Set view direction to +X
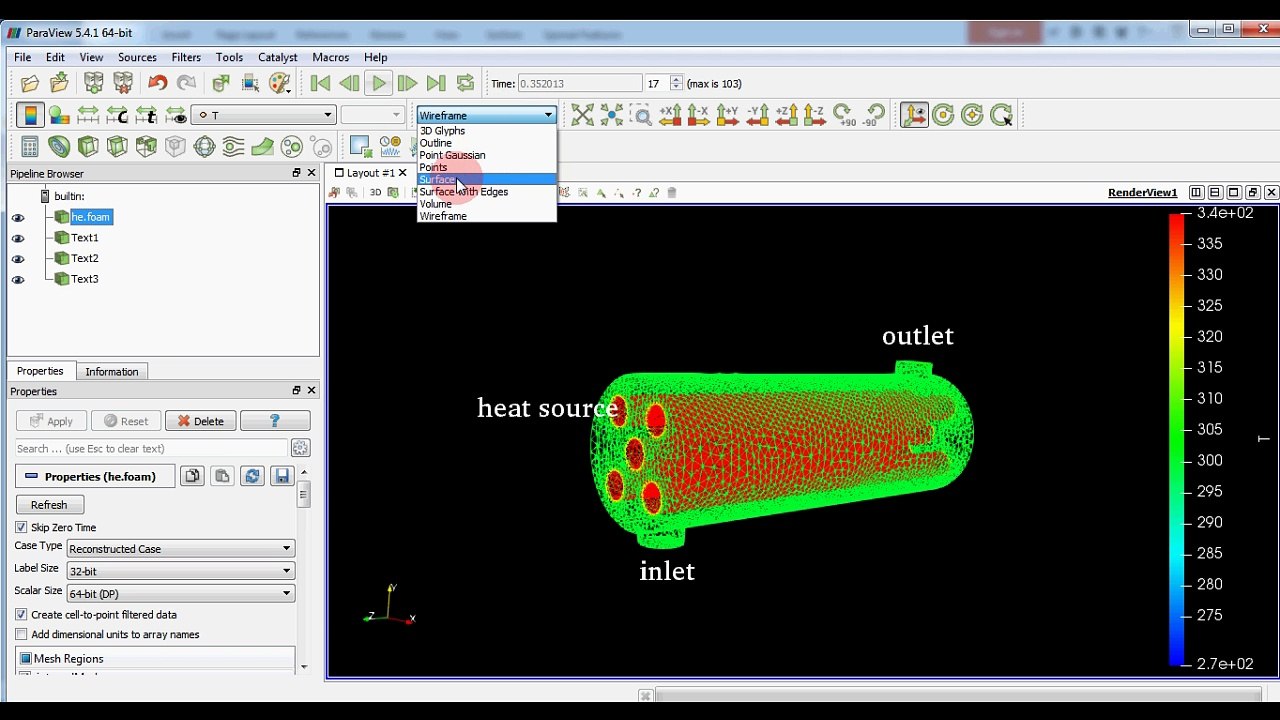Image resolution: width=1280 pixels, height=720 pixels. 670,115
